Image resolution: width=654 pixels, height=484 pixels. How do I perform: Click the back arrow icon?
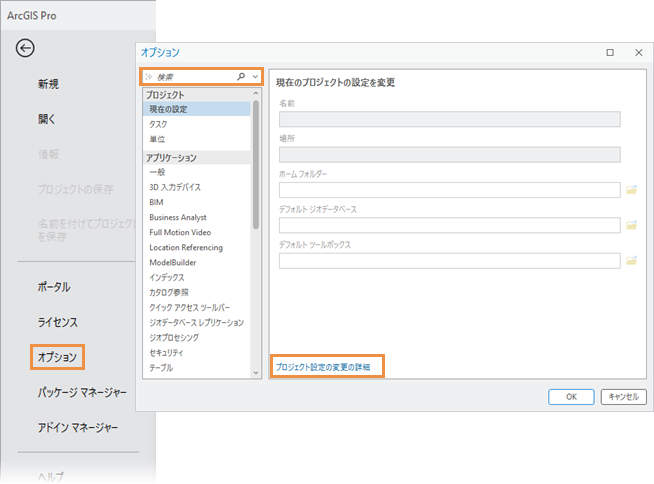click(x=25, y=48)
